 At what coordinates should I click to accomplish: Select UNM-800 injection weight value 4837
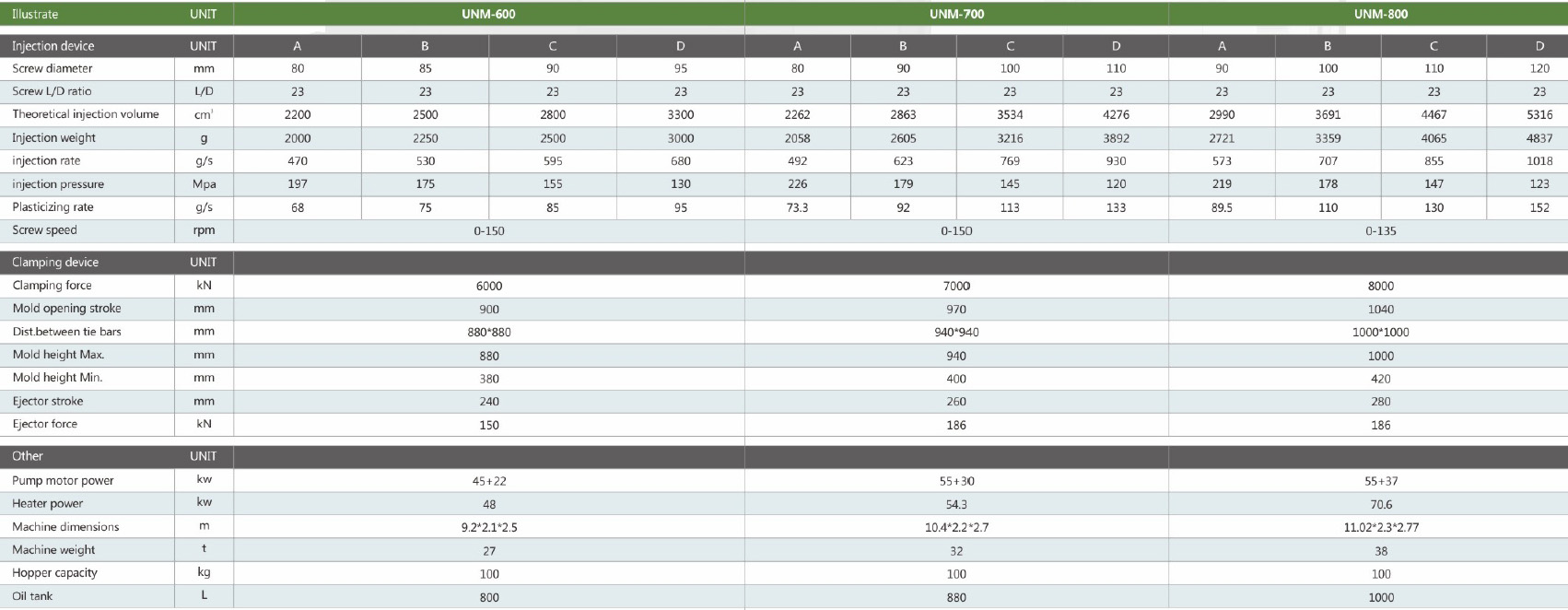pyautogui.click(x=1539, y=138)
